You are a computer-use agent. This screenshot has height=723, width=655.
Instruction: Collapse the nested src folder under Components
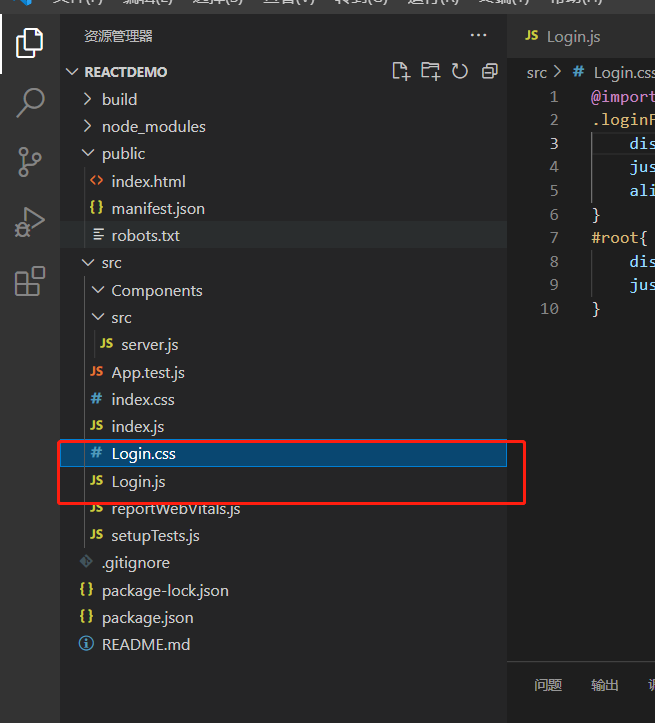point(98,317)
